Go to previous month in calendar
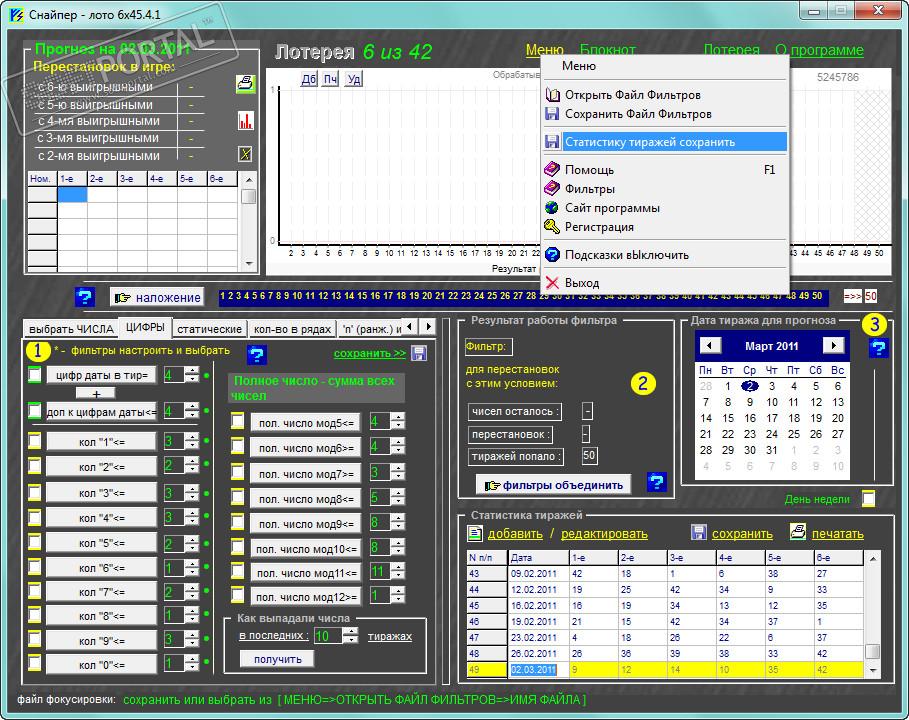The height and width of the screenshot is (720, 909). [x=710, y=346]
